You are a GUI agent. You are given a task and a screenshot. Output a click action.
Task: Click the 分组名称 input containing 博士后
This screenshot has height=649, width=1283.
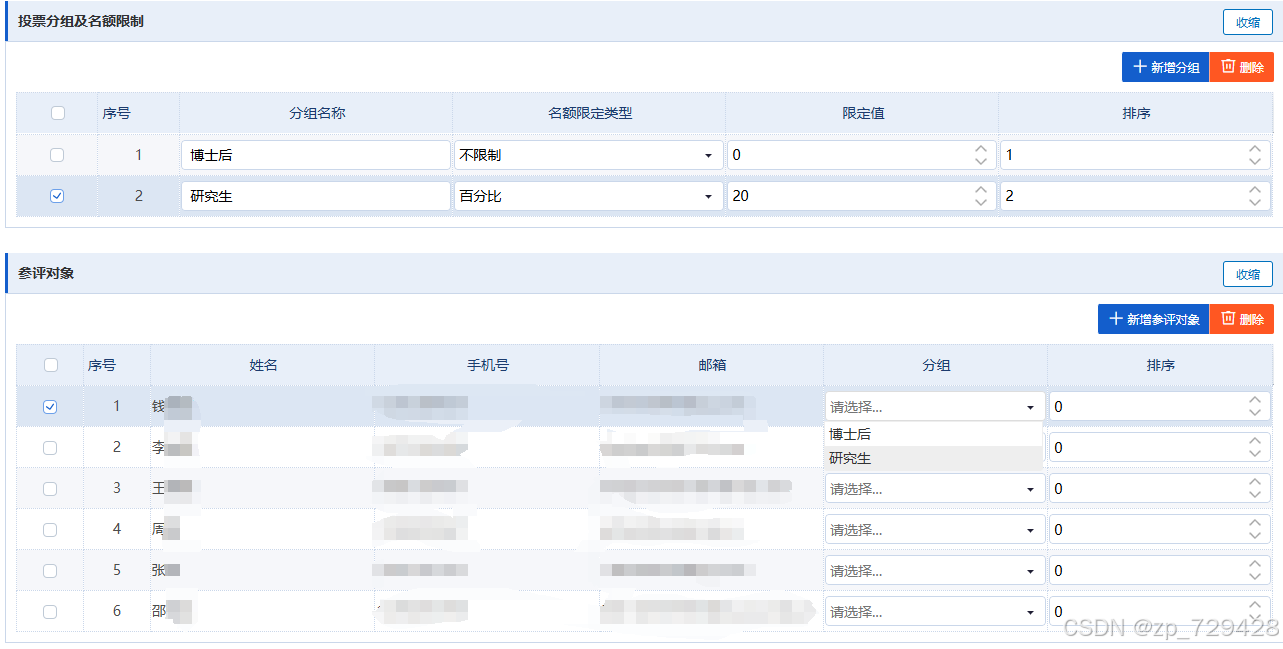(315, 155)
